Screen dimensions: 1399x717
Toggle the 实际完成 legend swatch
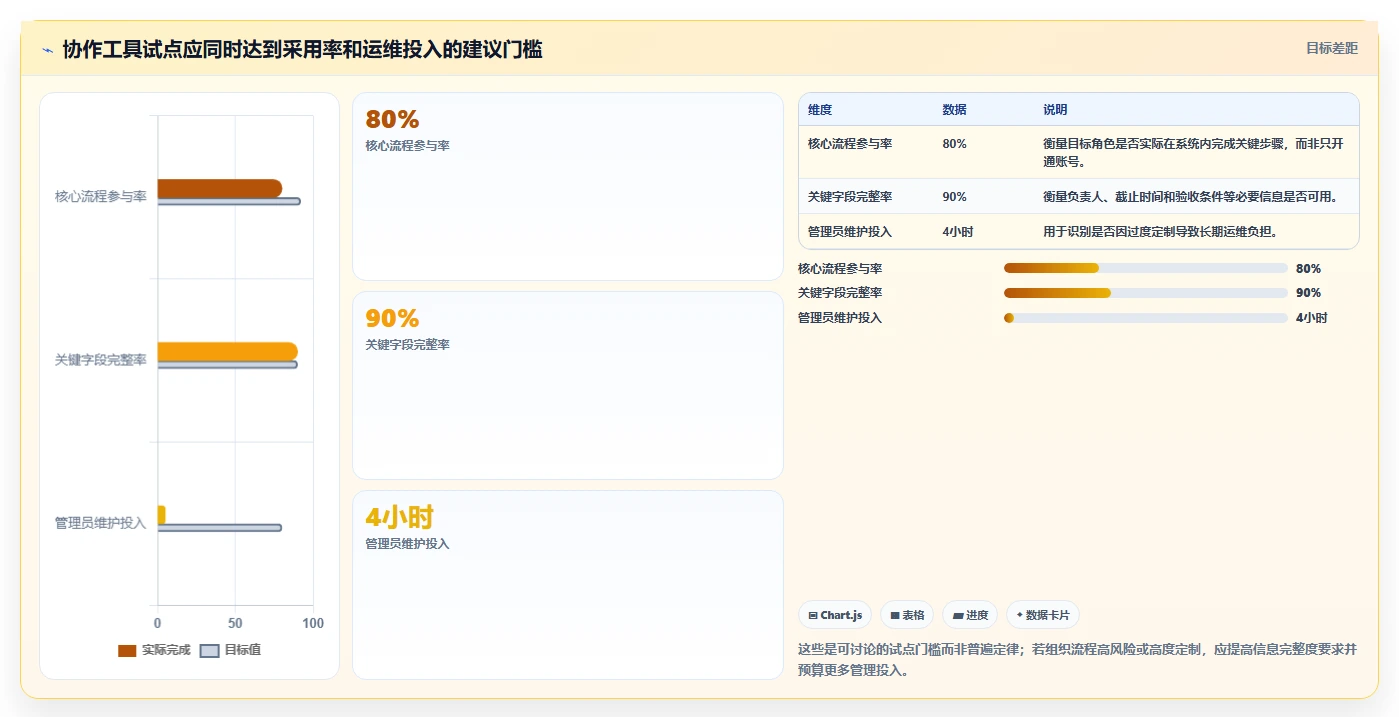pos(127,650)
